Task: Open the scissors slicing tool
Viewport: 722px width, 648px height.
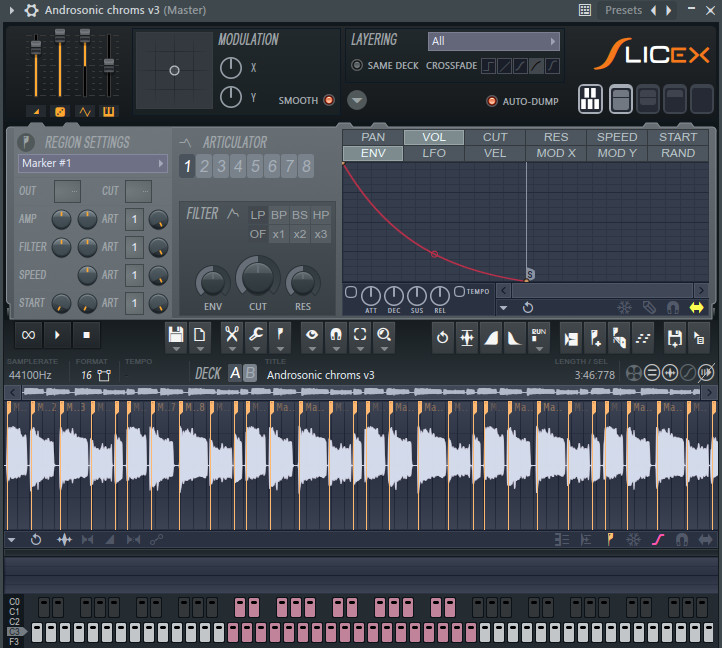Action: point(232,335)
